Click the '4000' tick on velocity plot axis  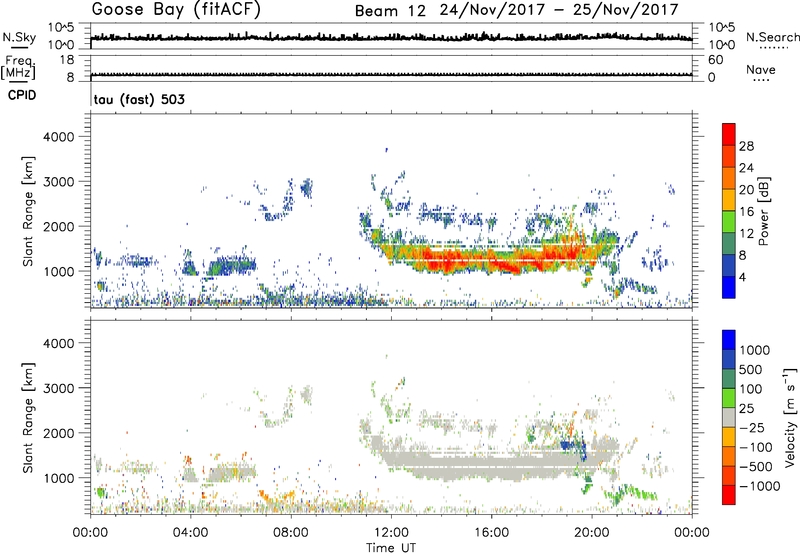click(x=58, y=343)
